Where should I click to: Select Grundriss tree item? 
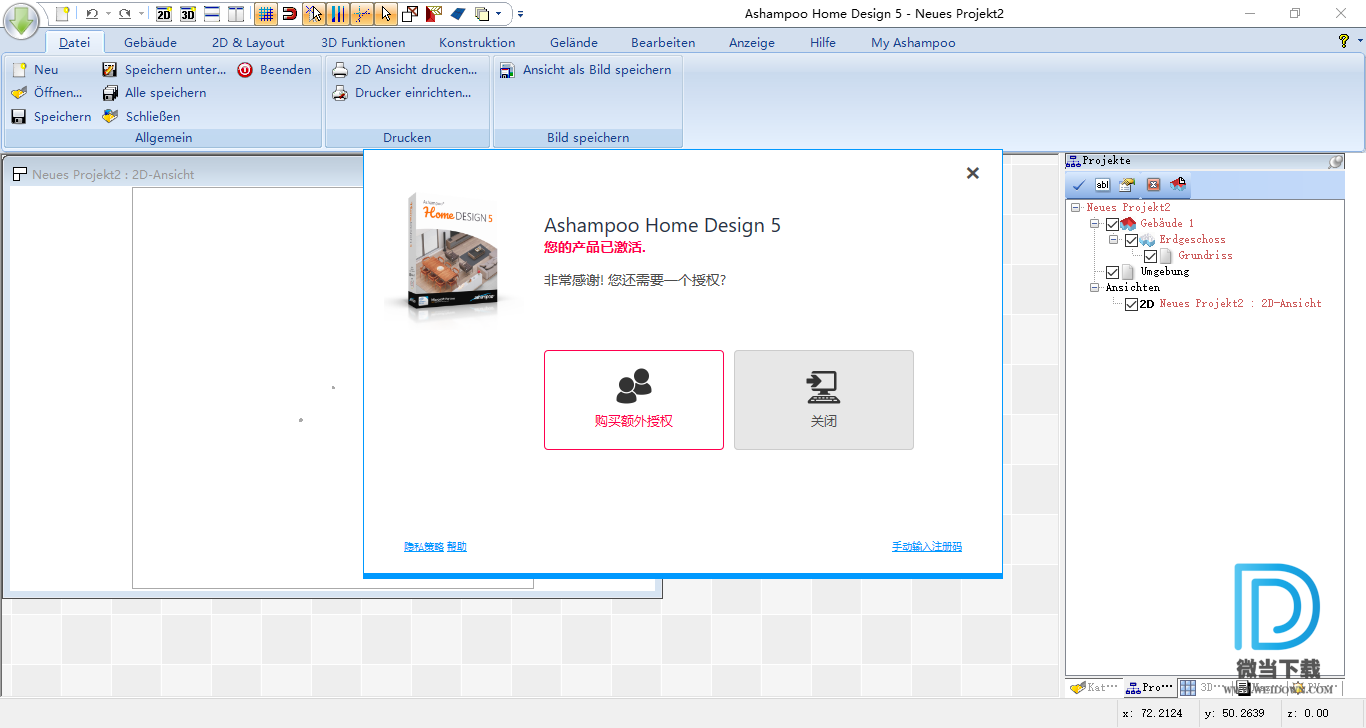[1205, 256]
